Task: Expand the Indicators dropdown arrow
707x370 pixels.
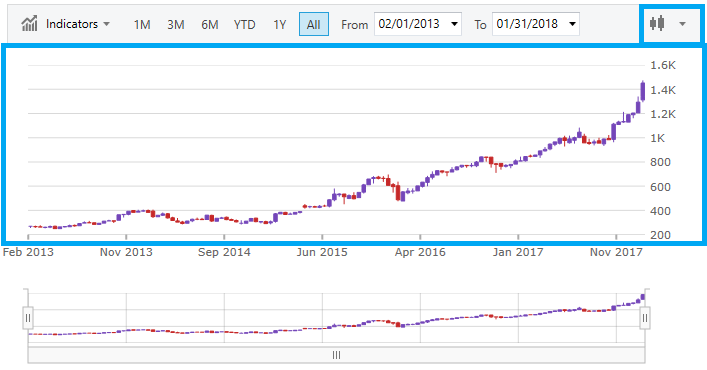Action: (x=106, y=24)
